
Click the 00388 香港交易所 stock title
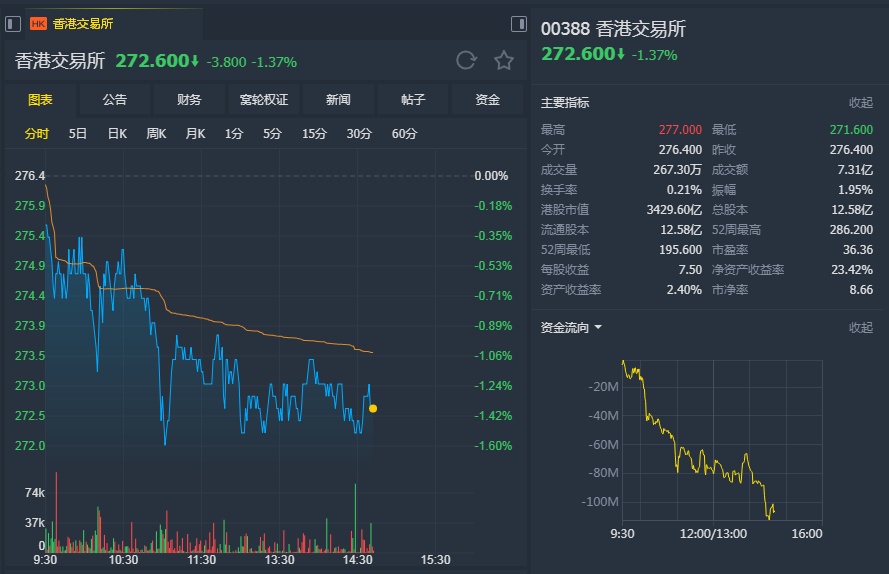613,30
